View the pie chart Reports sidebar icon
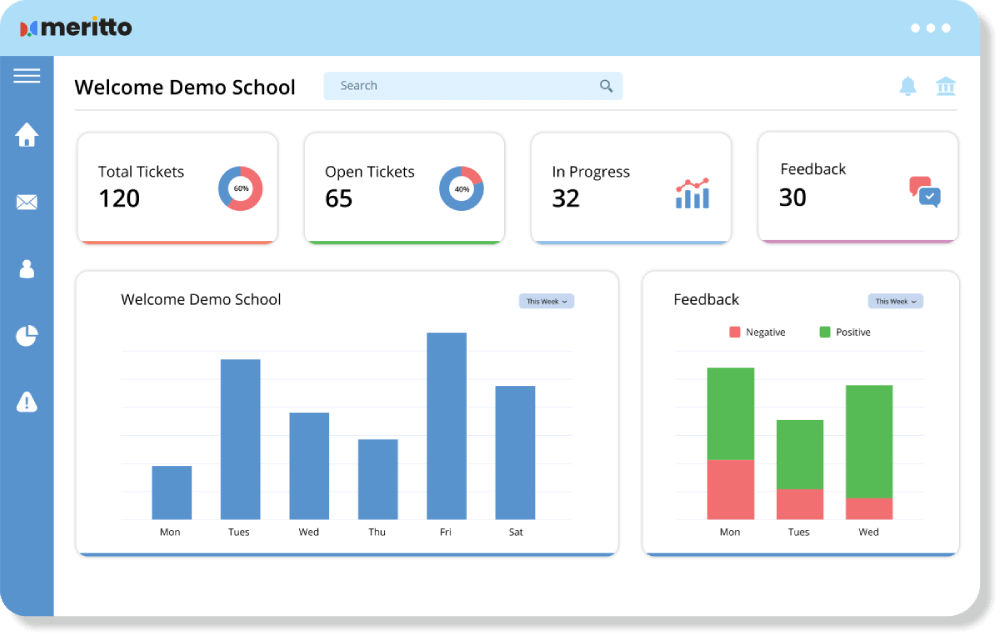 tap(27, 336)
